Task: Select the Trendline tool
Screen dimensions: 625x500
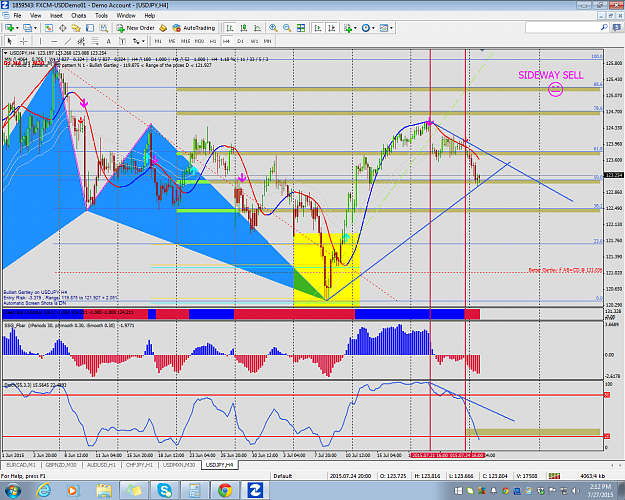Action: coord(68,41)
